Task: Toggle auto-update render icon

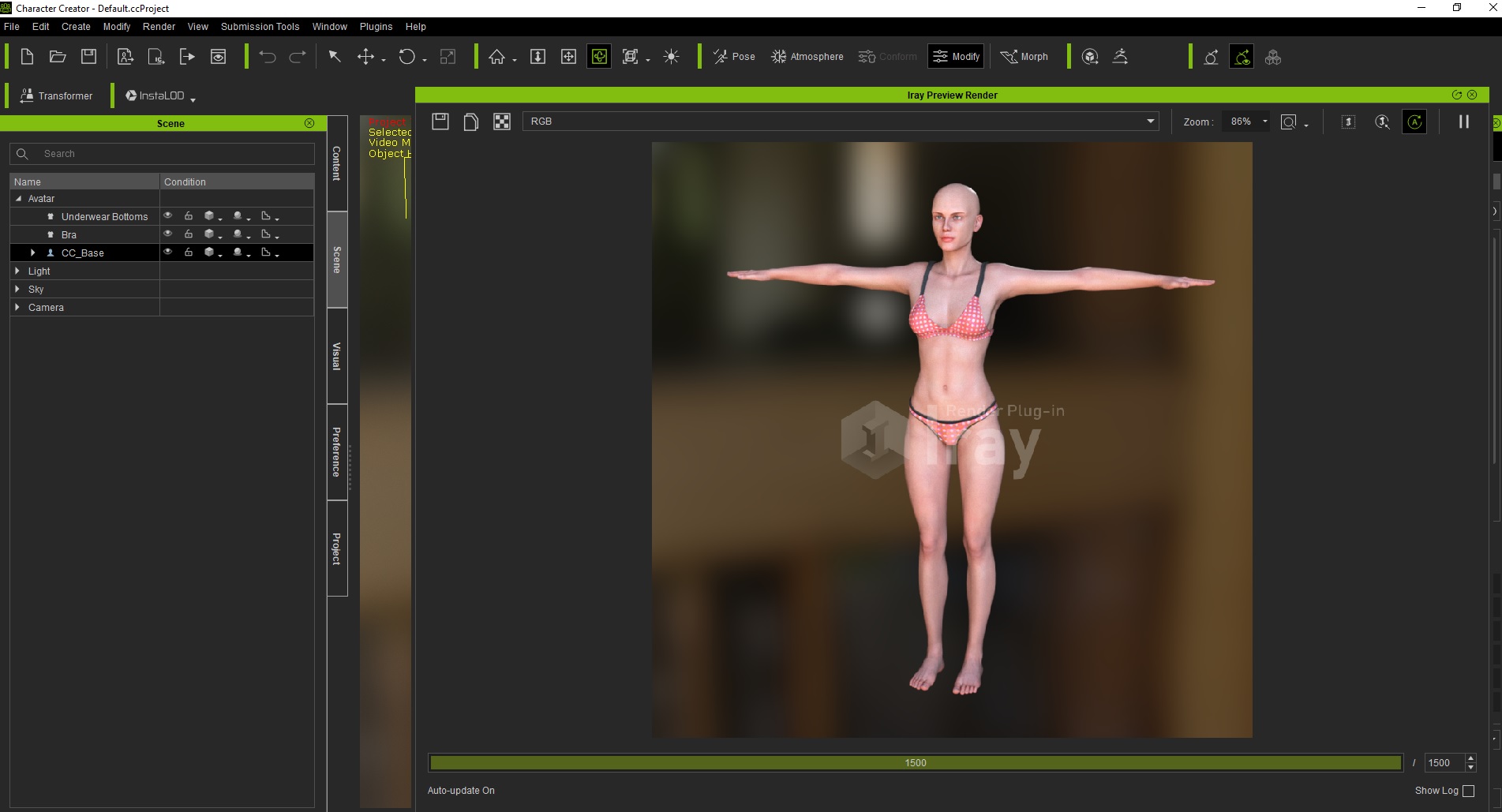Action: click(x=1414, y=122)
